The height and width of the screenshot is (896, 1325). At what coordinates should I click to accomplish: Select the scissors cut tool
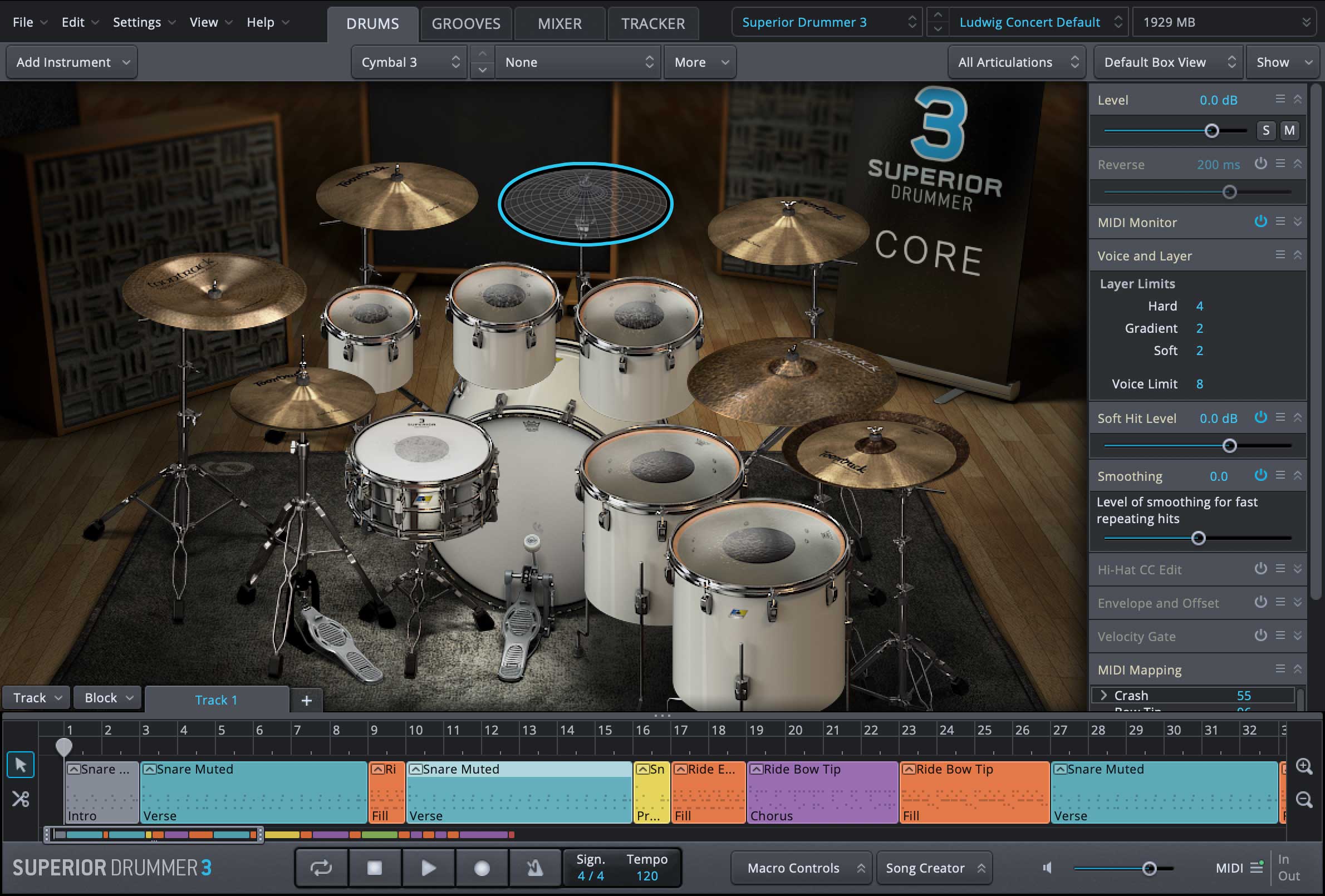pos(21,799)
